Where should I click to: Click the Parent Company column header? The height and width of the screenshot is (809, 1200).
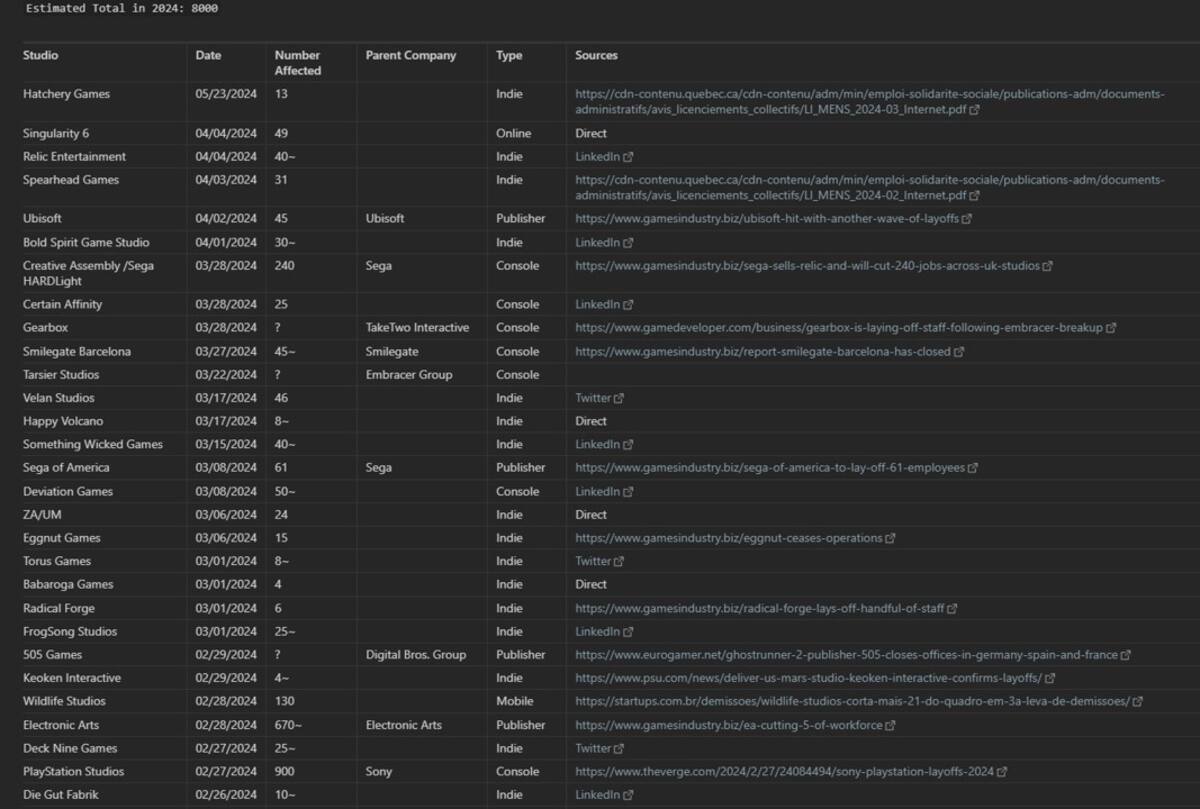(x=411, y=56)
